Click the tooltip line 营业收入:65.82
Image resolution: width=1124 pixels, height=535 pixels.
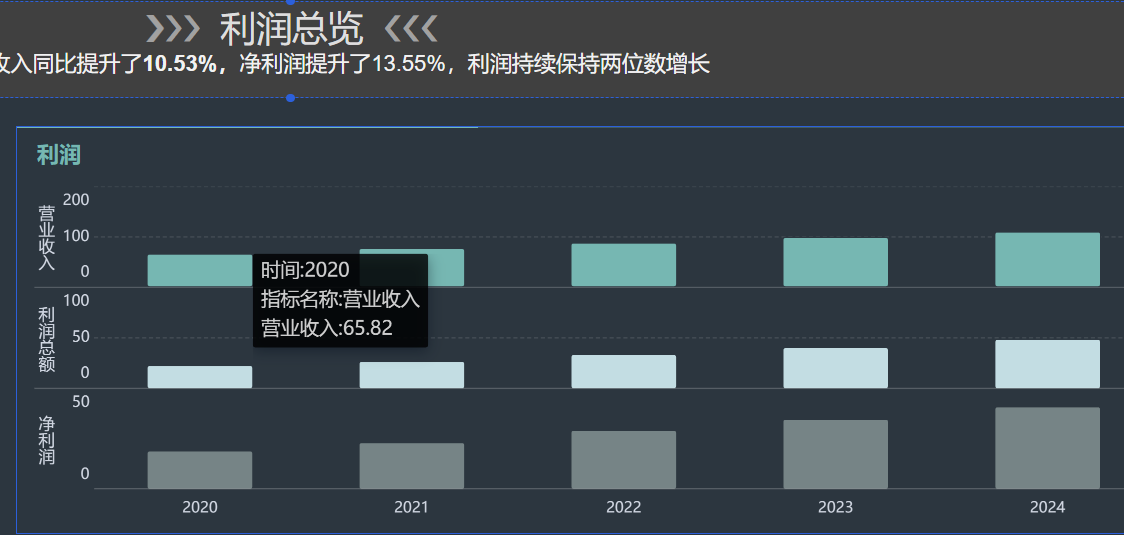click(327, 328)
